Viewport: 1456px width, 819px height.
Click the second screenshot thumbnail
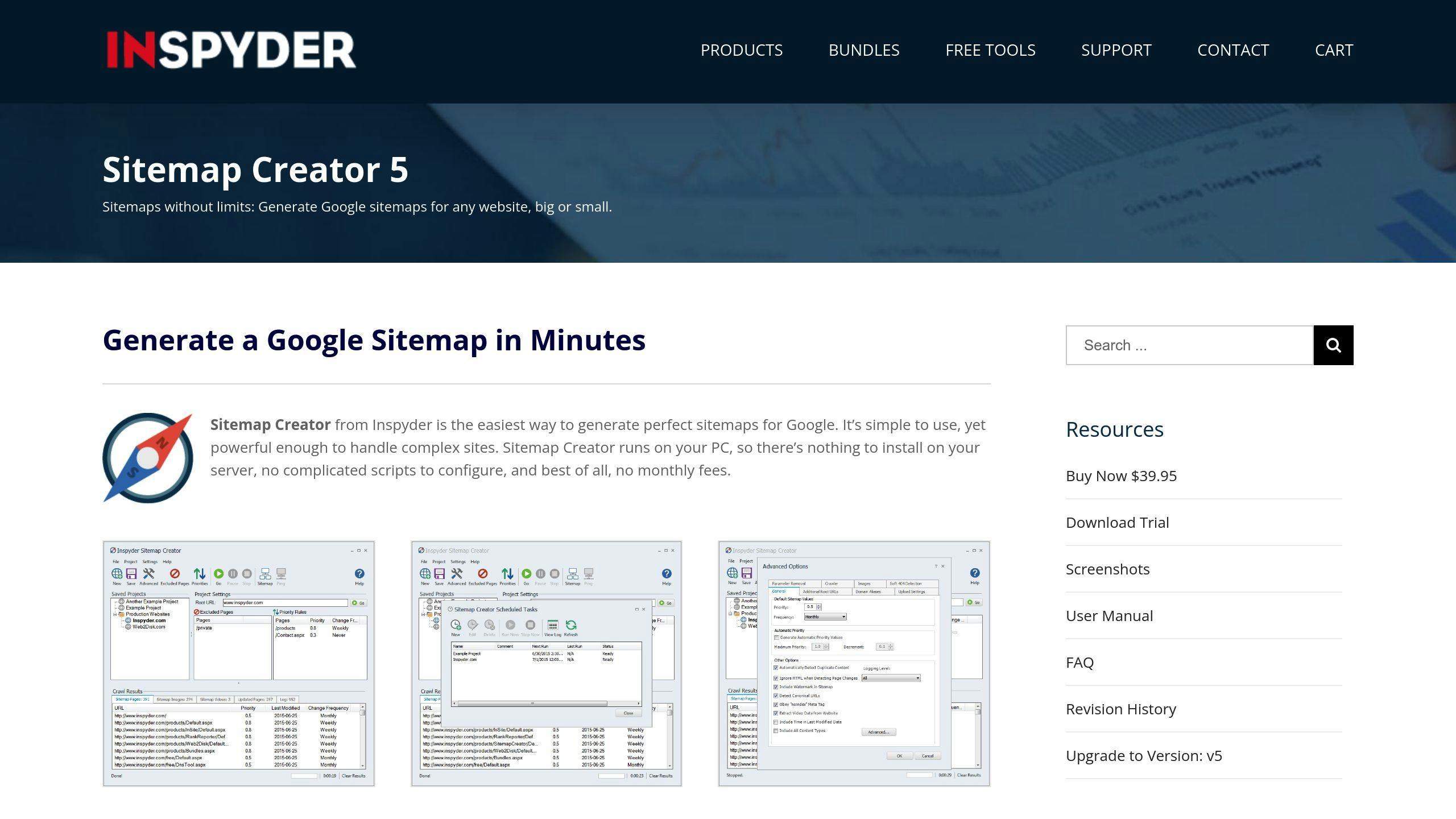546,663
